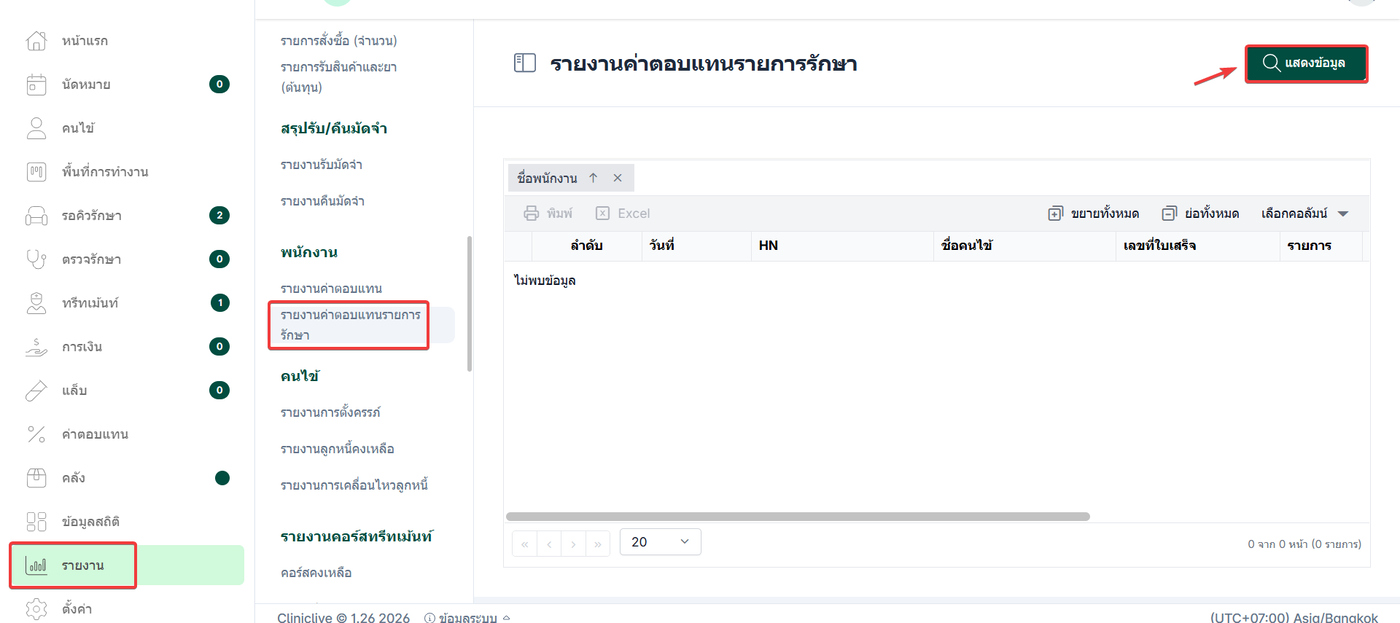Click the รายการ column header
This screenshot has width=1400, height=623.
pos(1320,246)
